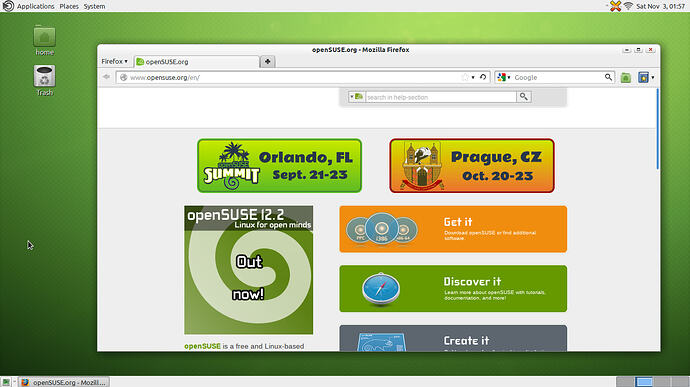This screenshot has width=690, height=387.
Task: Open the Google search engine selector
Action: point(503,77)
